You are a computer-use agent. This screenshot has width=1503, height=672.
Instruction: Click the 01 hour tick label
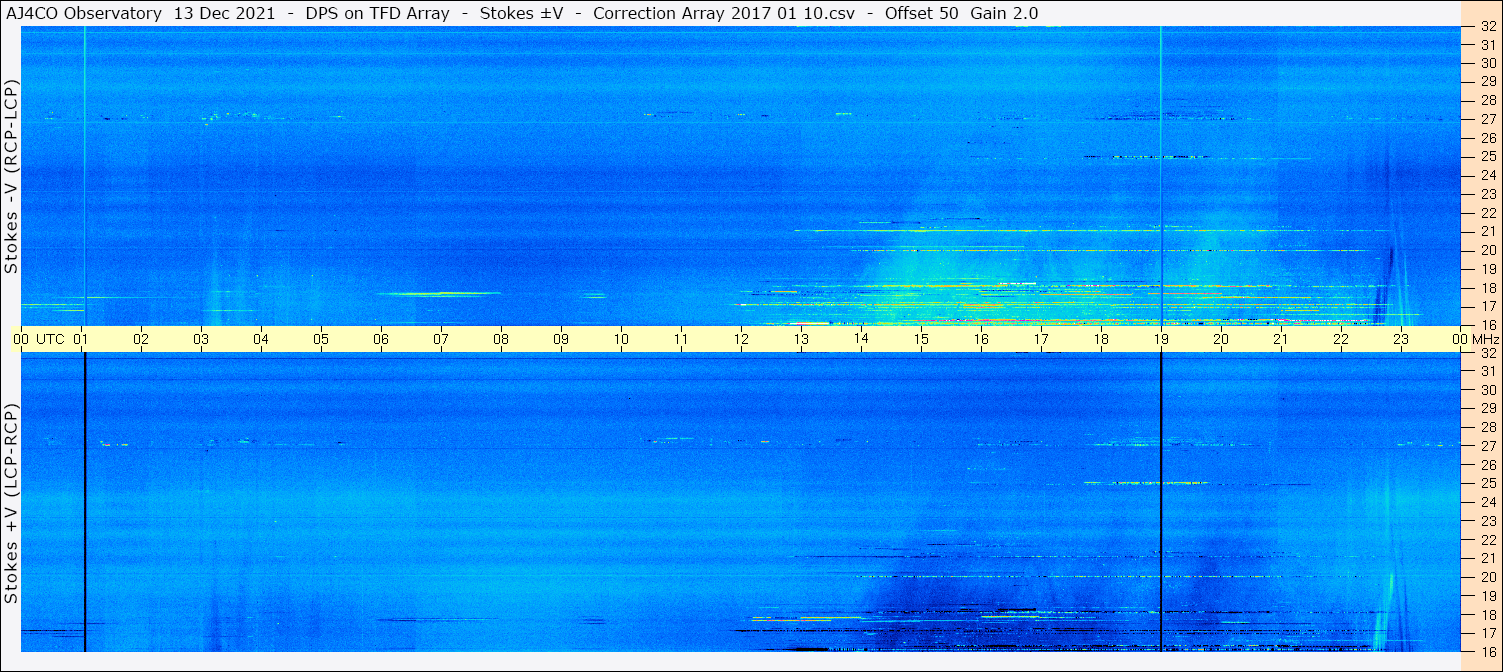coord(81,339)
